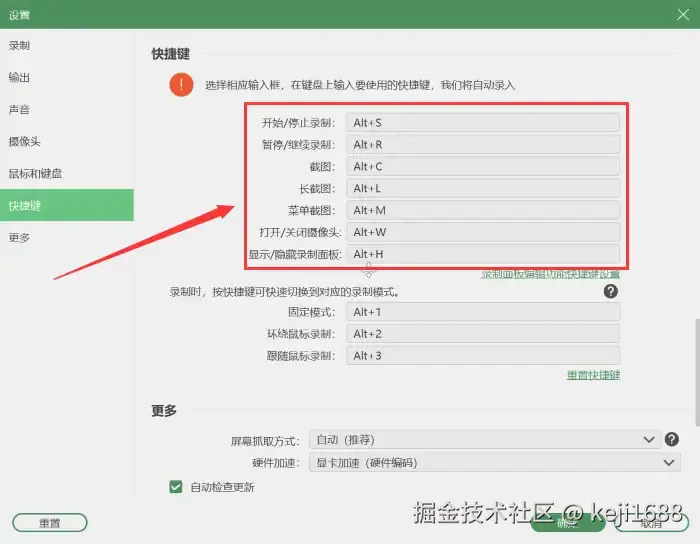Click the 暂停/继续录制 hotkey field Alt+R
This screenshot has height=544, width=700.
483,145
